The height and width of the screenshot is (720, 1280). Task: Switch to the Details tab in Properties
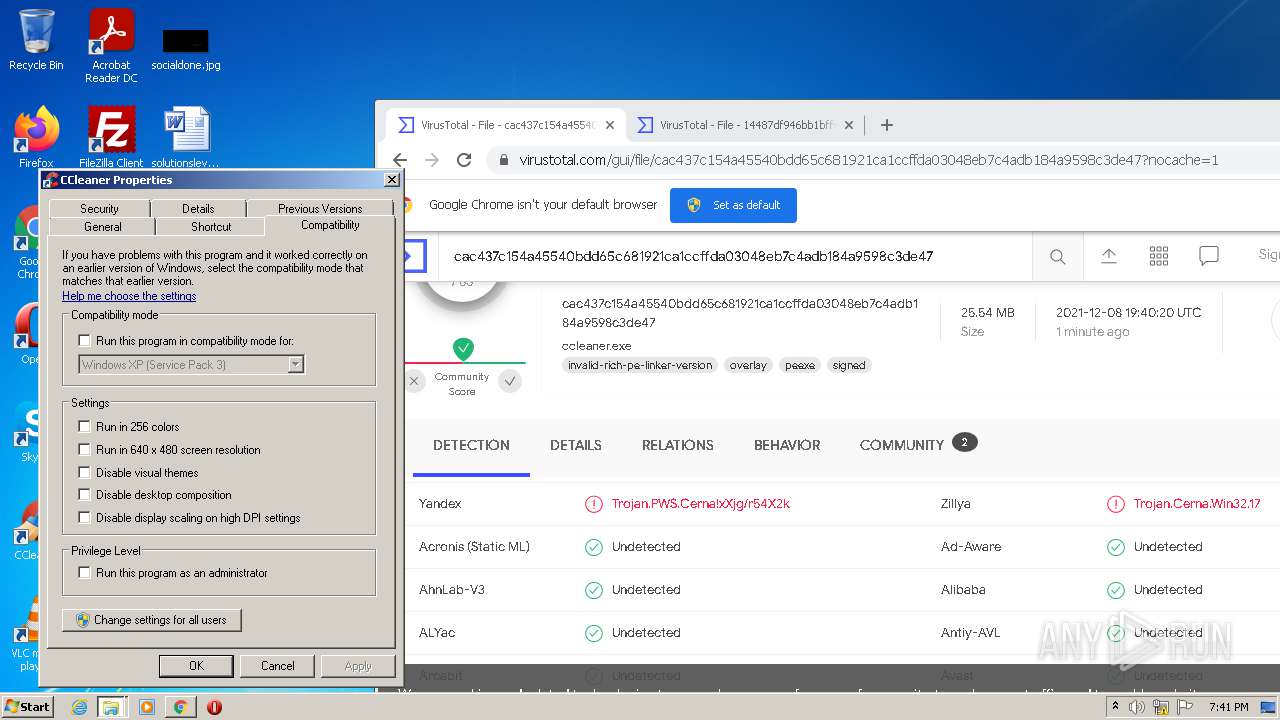[x=198, y=208]
